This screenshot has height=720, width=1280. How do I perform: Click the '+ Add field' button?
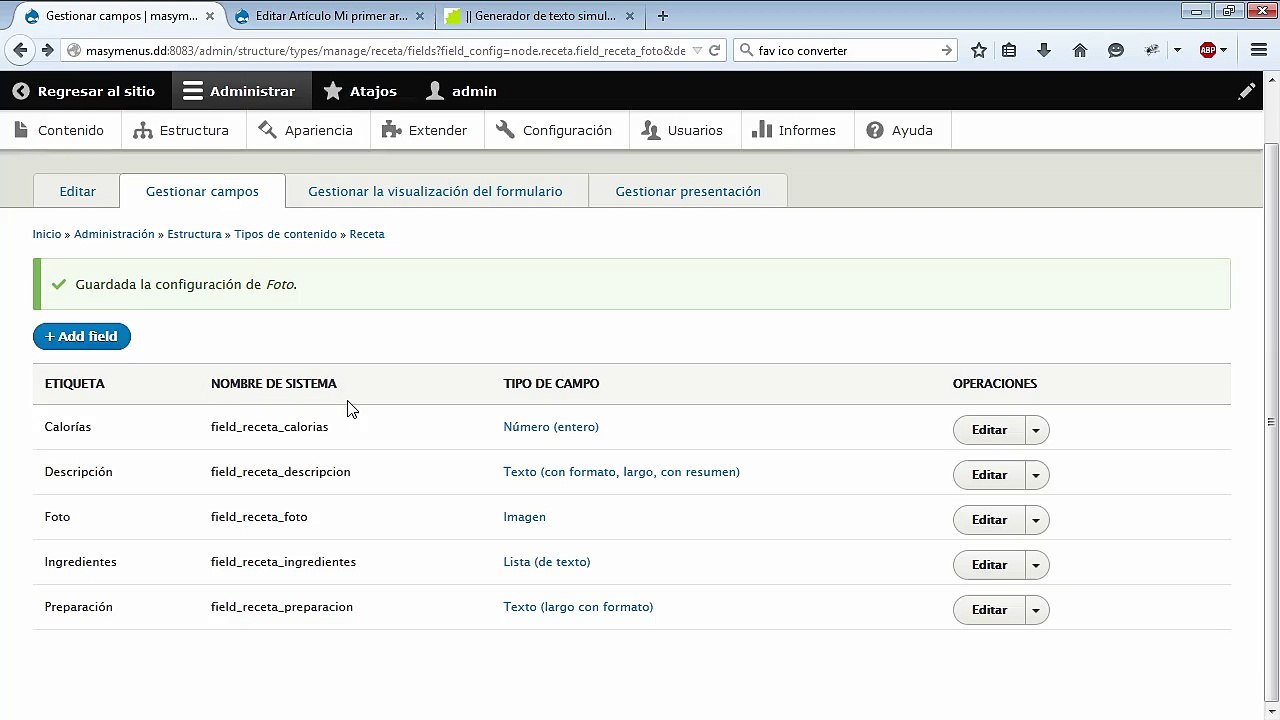(x=82, y=336)
